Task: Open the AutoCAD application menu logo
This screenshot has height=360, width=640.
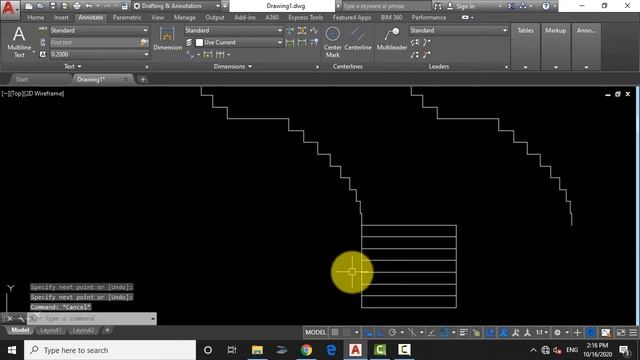Action: click(x=9, y=8)
